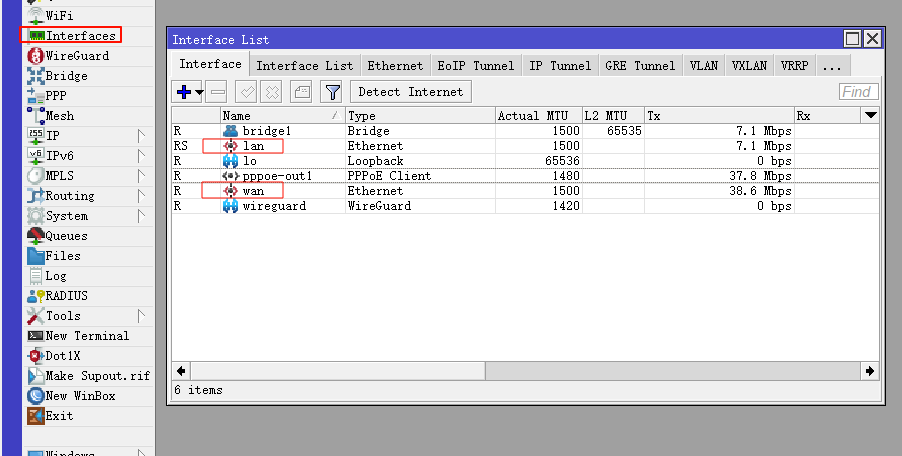Click the comment note icon in toolbar
This screenshot has width=902, height=456.
pos(301,92)
